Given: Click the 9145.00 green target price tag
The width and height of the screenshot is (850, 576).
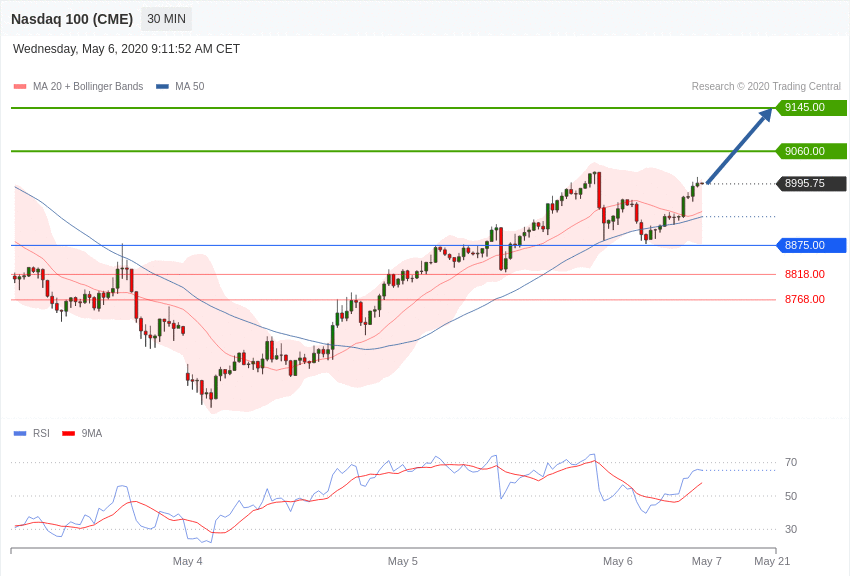Looking at the screenshot, I should click(x=812, y=107).
